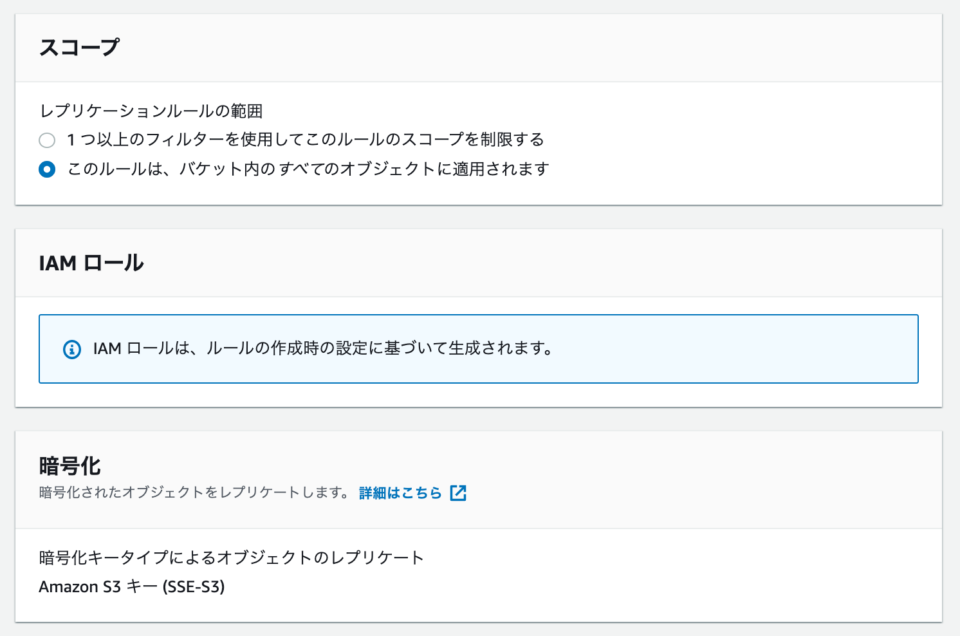Click the IAM ロール info message text
Screen dimensions: 960x636
pos(323,349)
